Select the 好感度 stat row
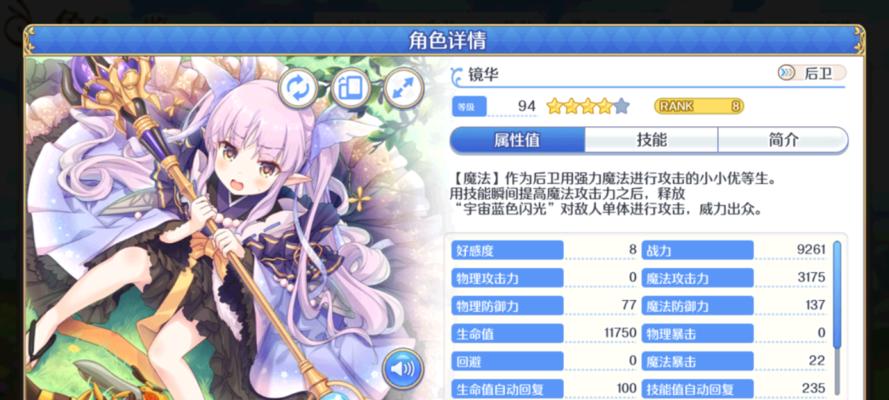 (544, 250)
